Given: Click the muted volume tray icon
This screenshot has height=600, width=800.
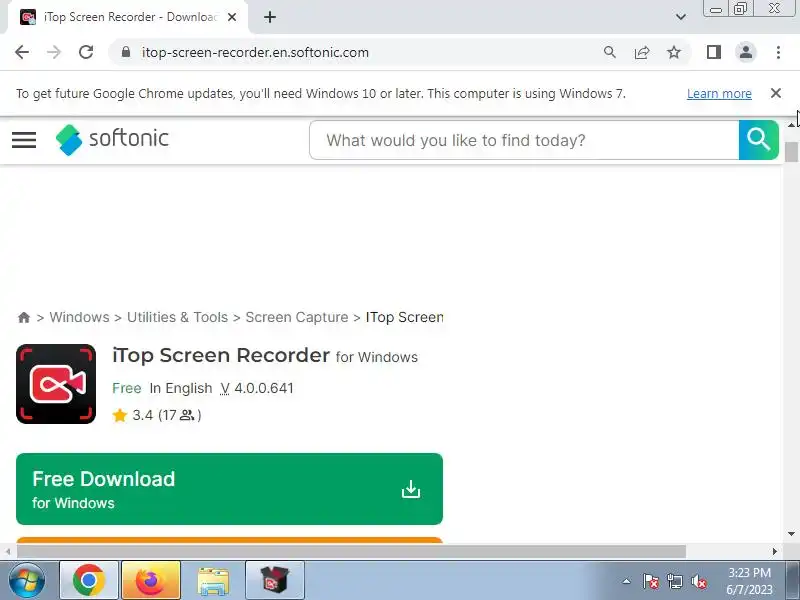Looking at the screenshot, I should click(x=698, y=581).
